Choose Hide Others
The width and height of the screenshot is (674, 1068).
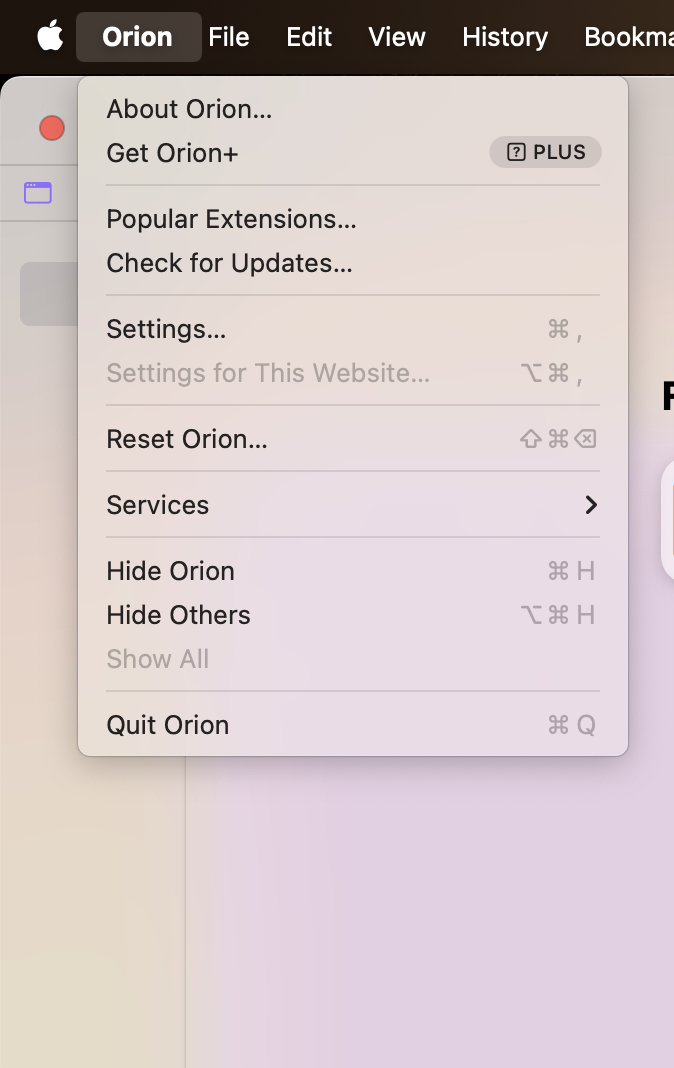pyautogui.click(x=178, y=615)
